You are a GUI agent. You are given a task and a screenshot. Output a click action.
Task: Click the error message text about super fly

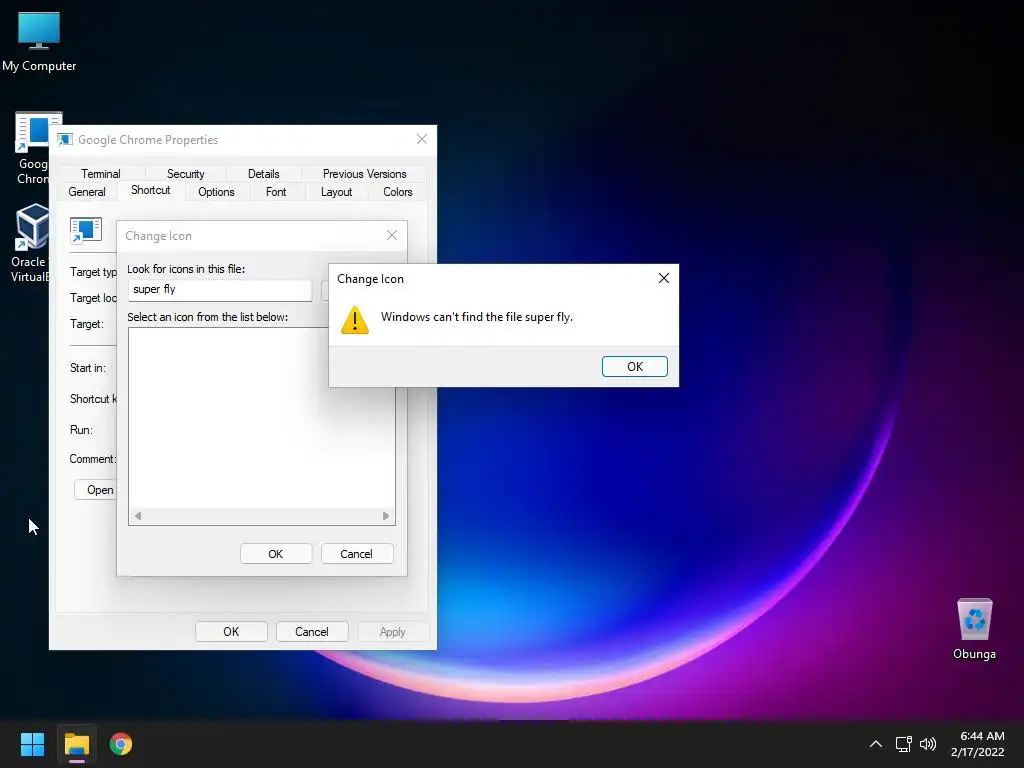477,317
